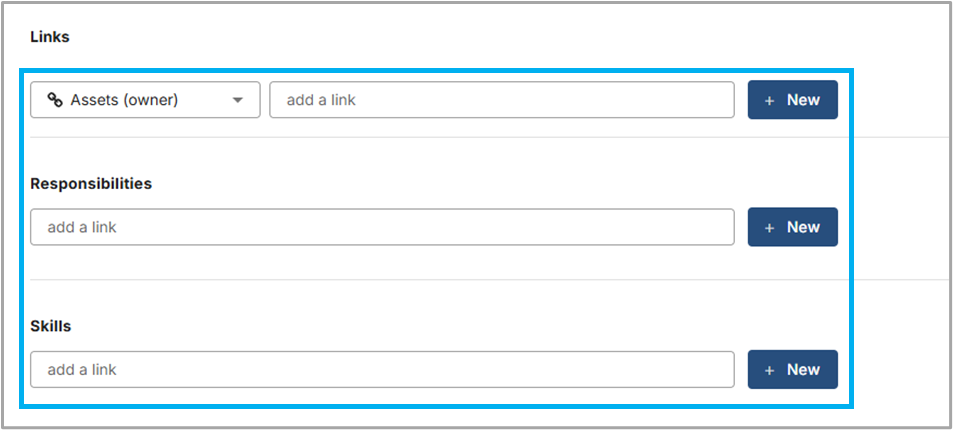Select the Assets (owner) text in the combo box
Viewport: 953px width, 430px height.
tap(124, 100)
